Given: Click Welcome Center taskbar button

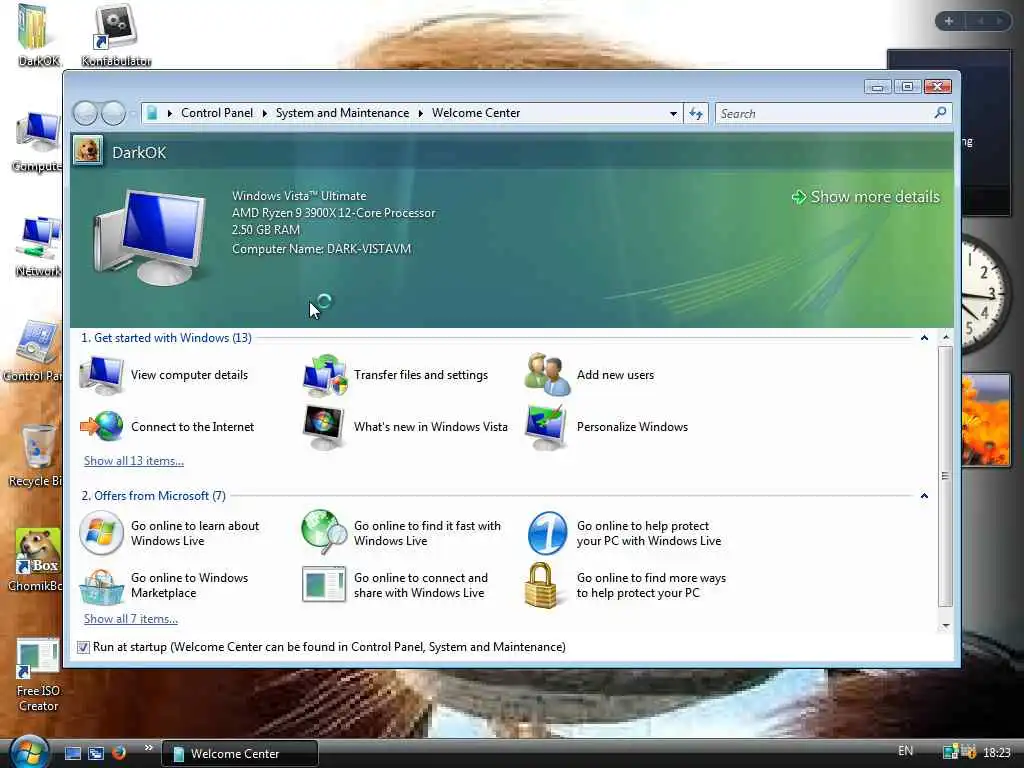Looking at the screenshot, I should pos(240,754).
